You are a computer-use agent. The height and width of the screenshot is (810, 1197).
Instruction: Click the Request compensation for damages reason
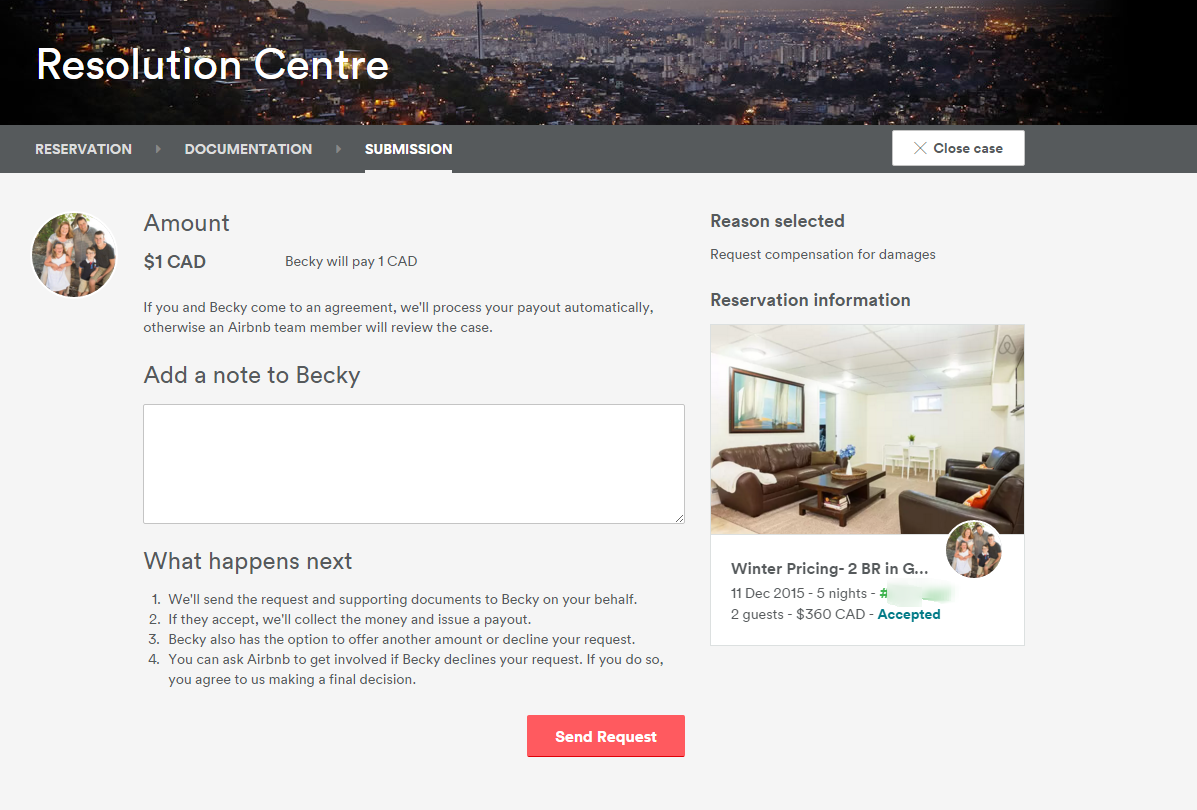click(x=822, y=254)
